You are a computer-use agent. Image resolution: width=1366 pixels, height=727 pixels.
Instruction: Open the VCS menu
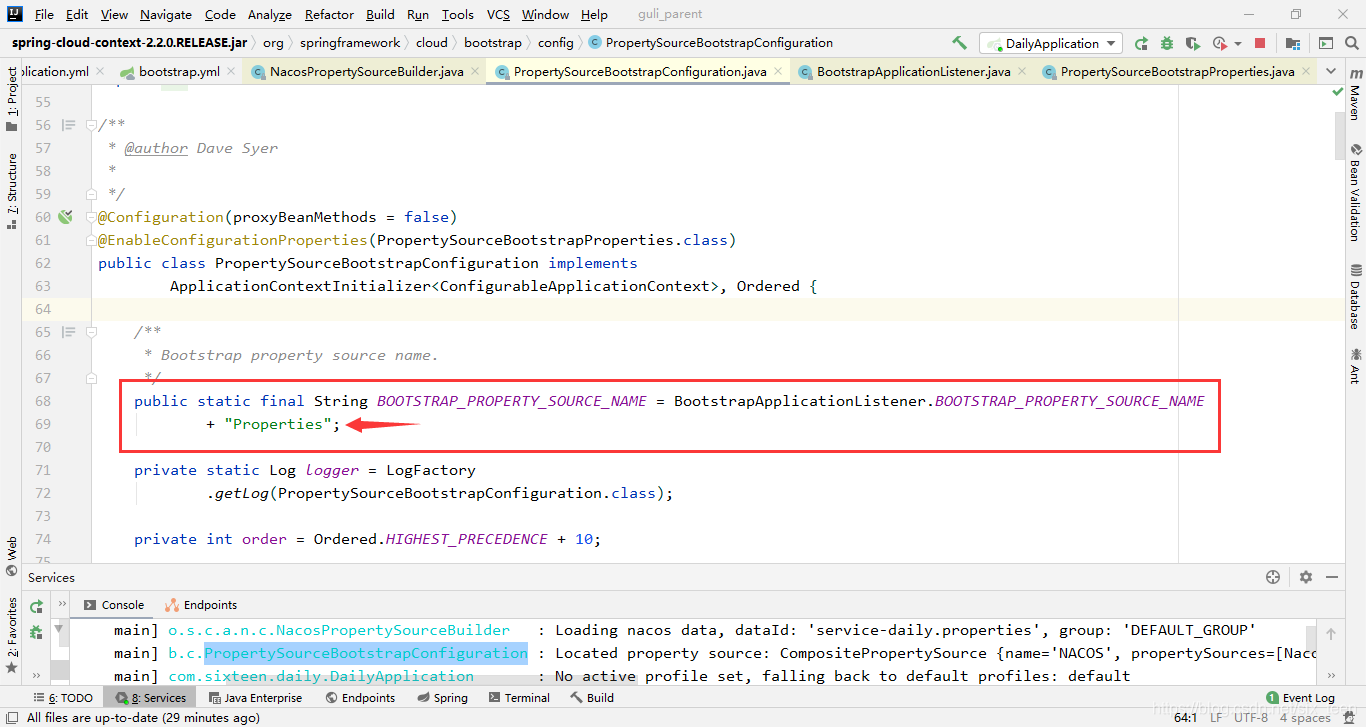tap(498, 14)
